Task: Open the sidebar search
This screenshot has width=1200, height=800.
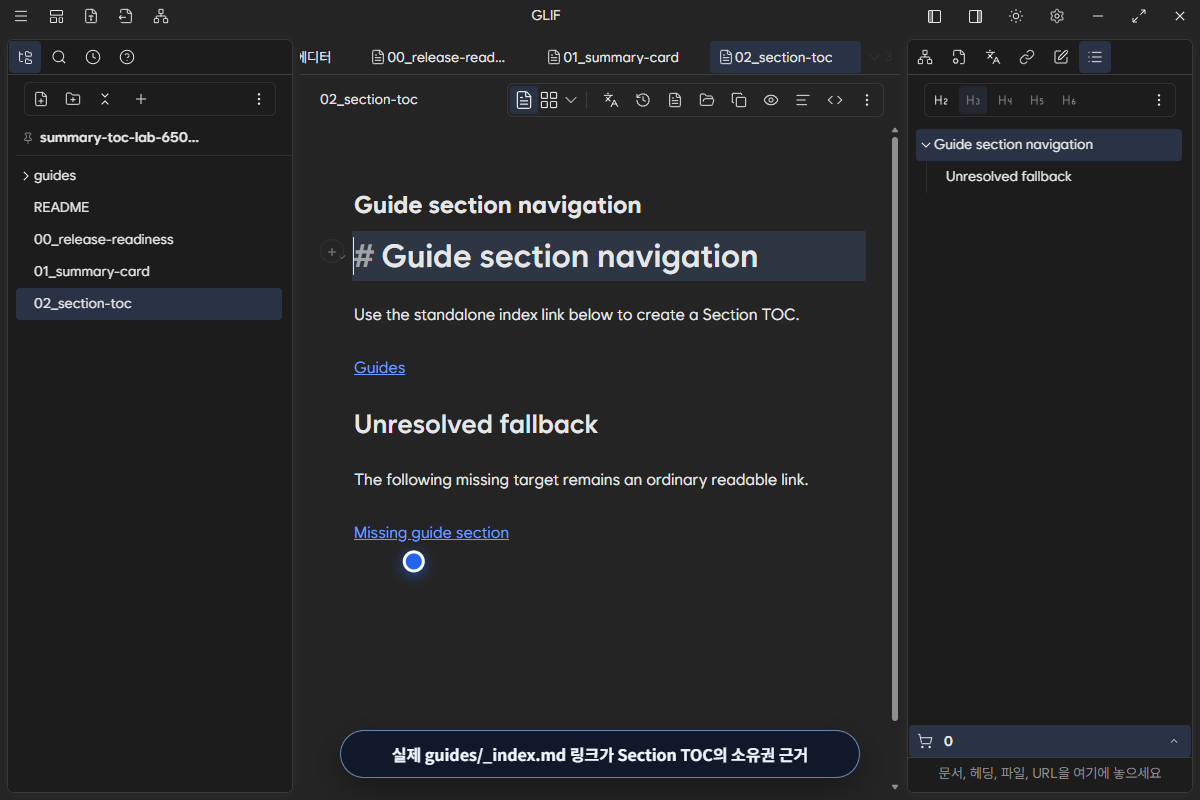Action: pyautogui.click(x=59, y=57)
